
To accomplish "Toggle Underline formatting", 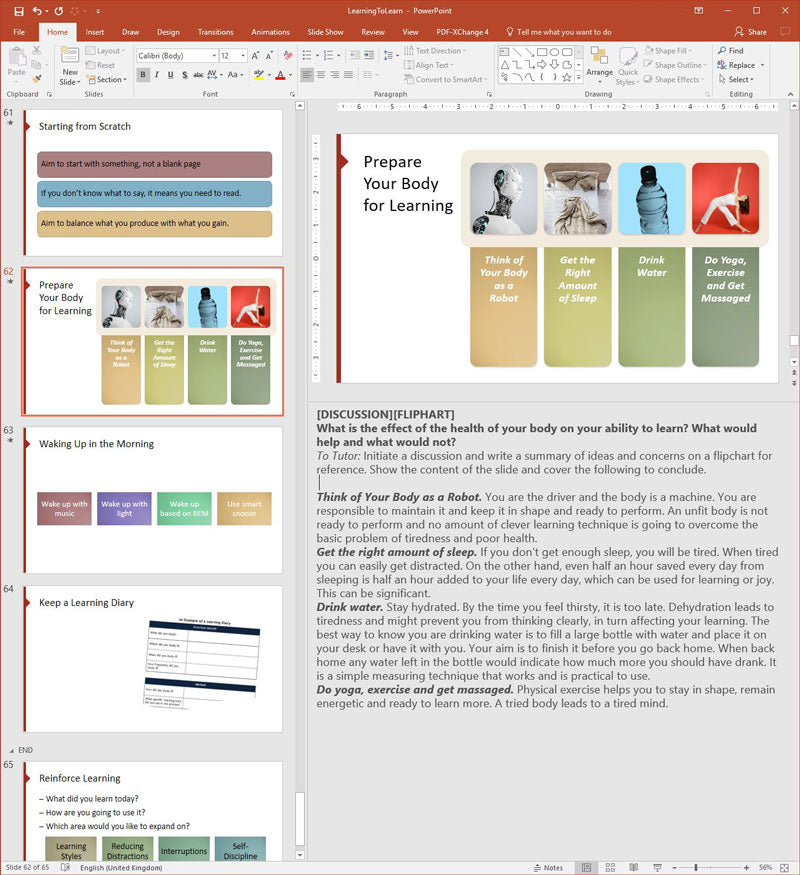I will [x=170, y=75].
